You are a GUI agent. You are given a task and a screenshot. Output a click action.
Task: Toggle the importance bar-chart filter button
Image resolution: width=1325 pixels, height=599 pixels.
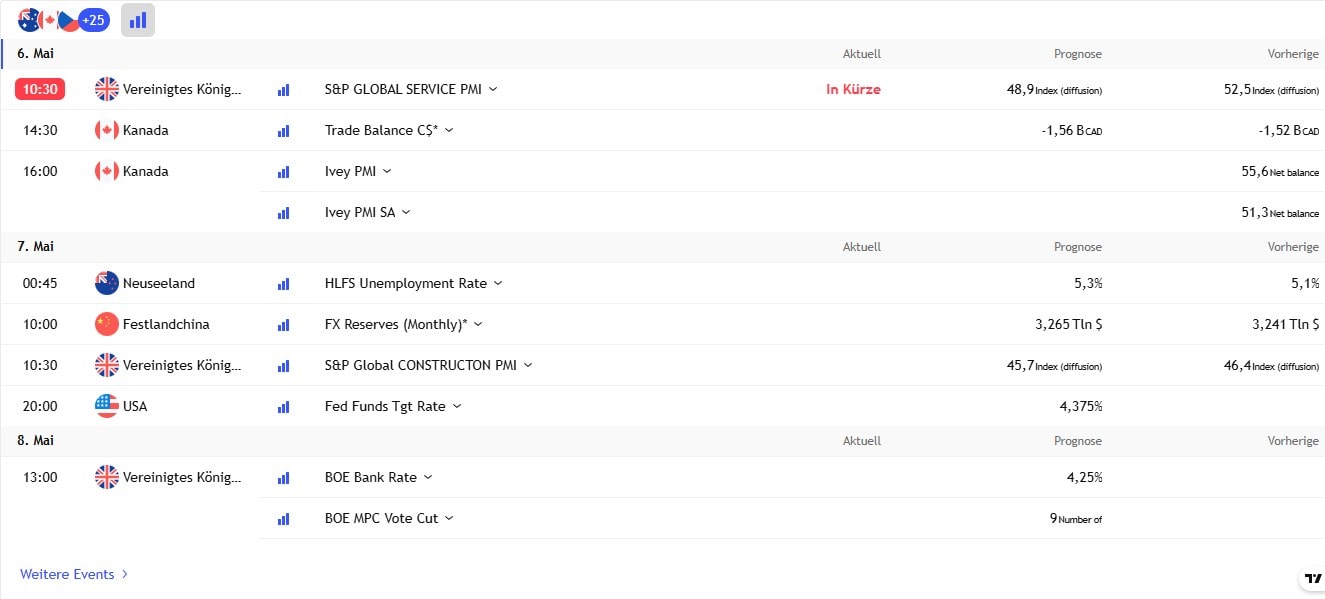tap(138, 20)
